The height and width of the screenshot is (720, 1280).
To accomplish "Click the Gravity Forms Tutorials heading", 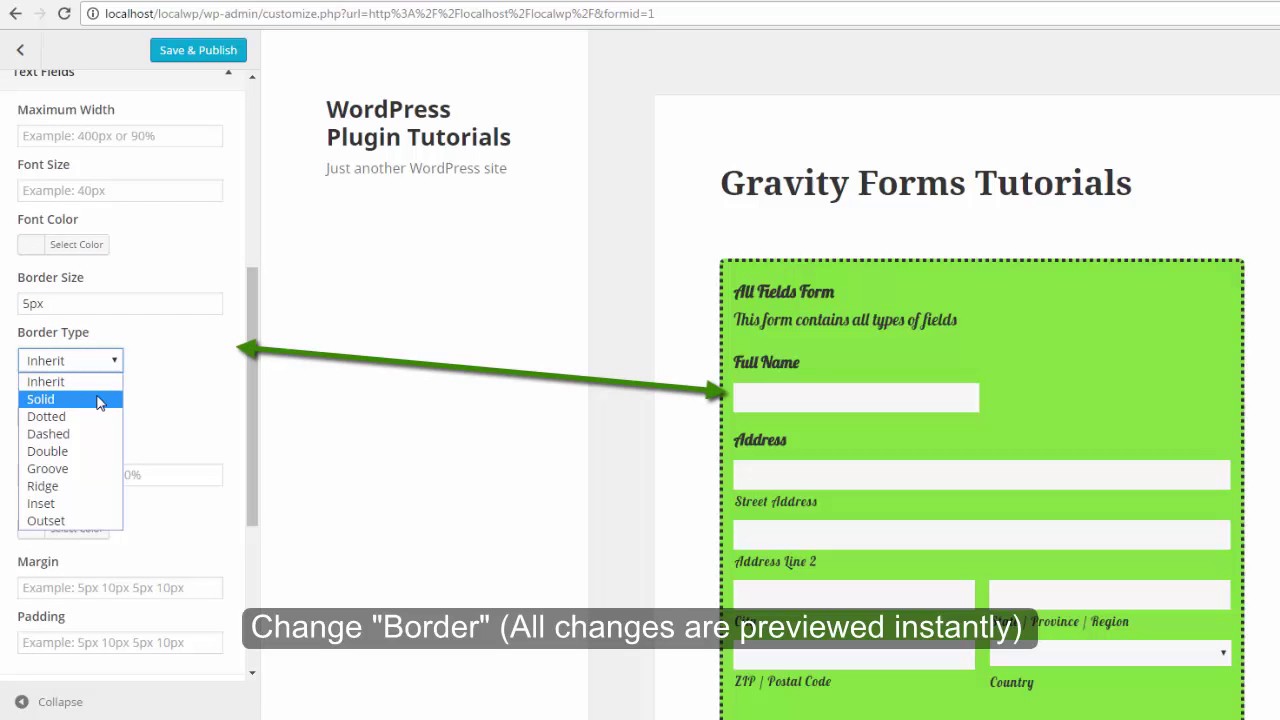I will [x=926, y=183].
